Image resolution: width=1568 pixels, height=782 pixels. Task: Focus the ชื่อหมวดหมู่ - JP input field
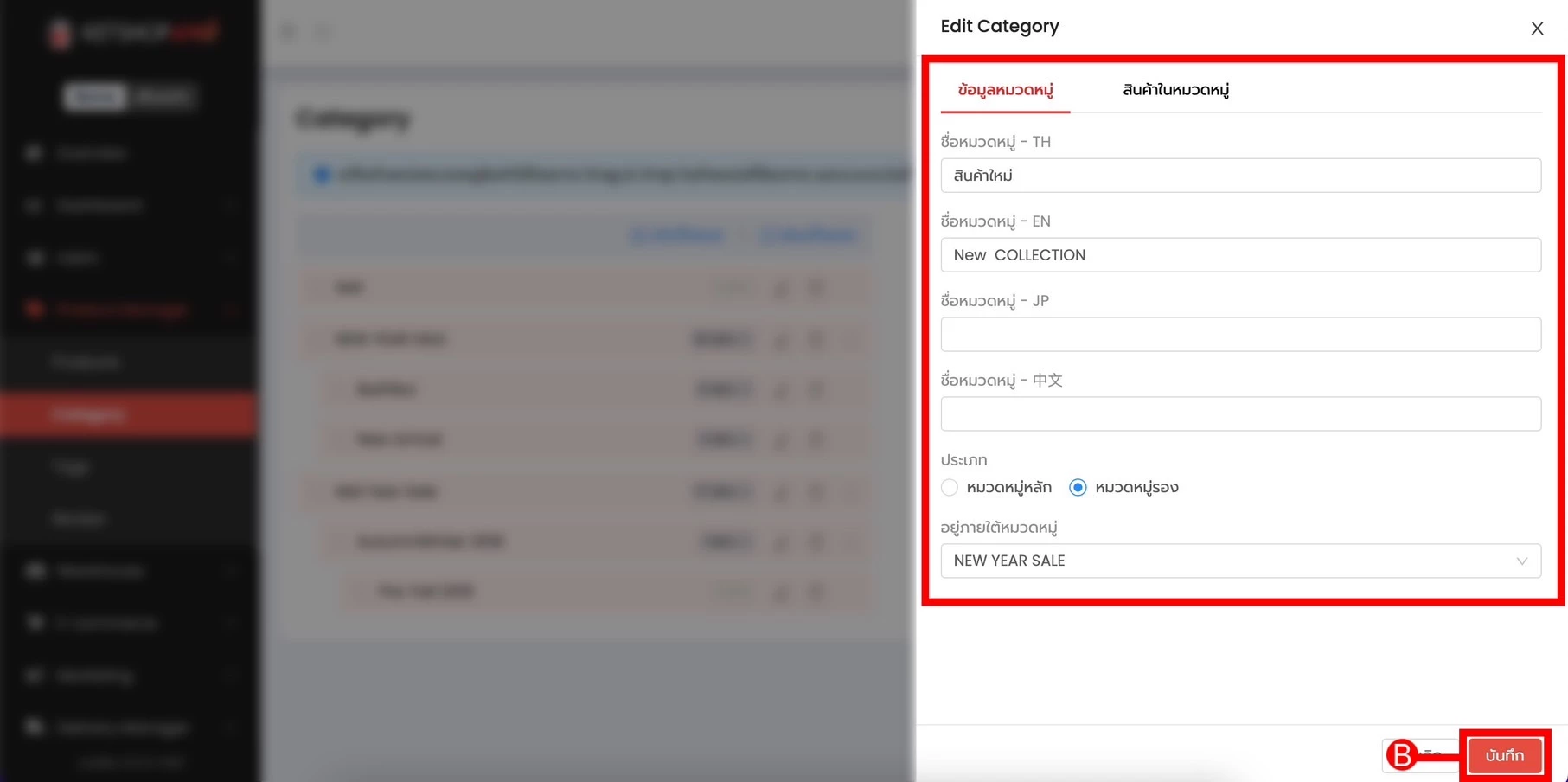coord(1240,335)
